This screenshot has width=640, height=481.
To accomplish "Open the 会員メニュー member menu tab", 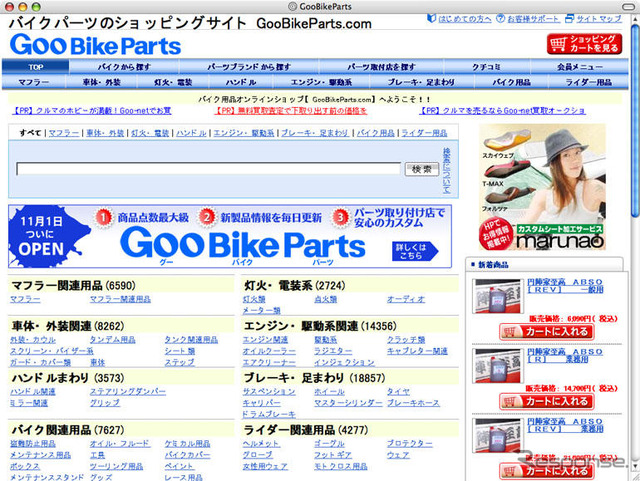I will coord(579,67).
